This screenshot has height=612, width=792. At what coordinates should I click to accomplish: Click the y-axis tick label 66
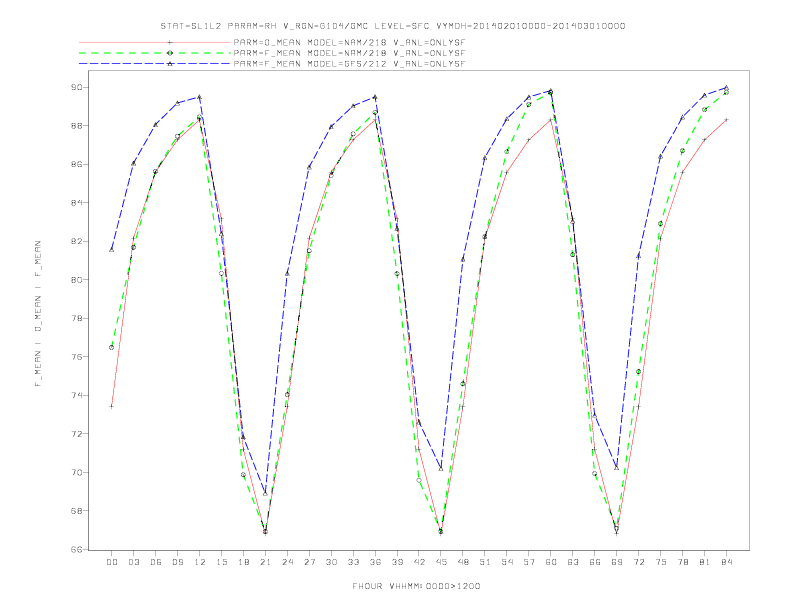[x=76, y=549]
